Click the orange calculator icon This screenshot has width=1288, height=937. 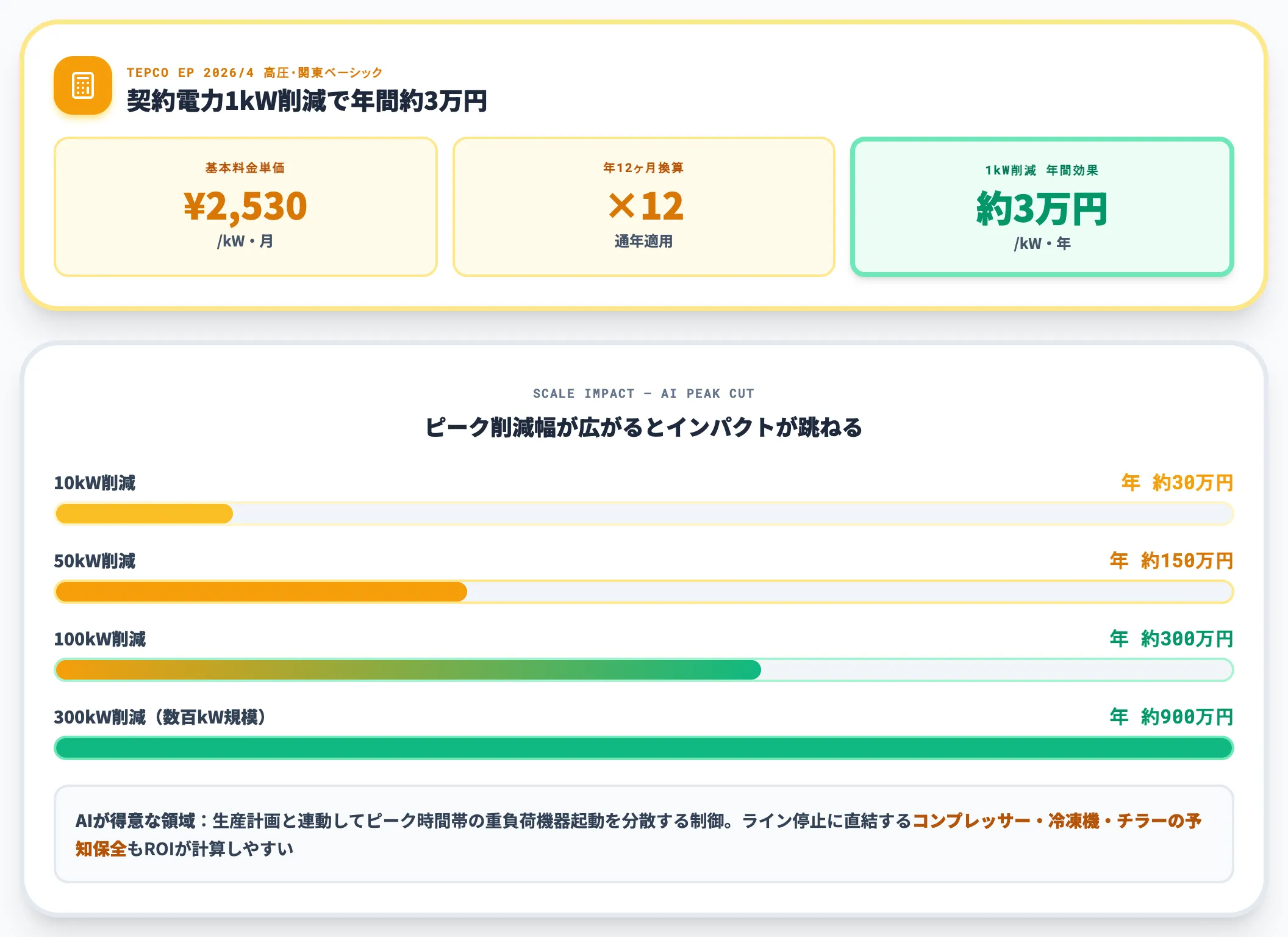pyautogui.click(x=83, y=85)
